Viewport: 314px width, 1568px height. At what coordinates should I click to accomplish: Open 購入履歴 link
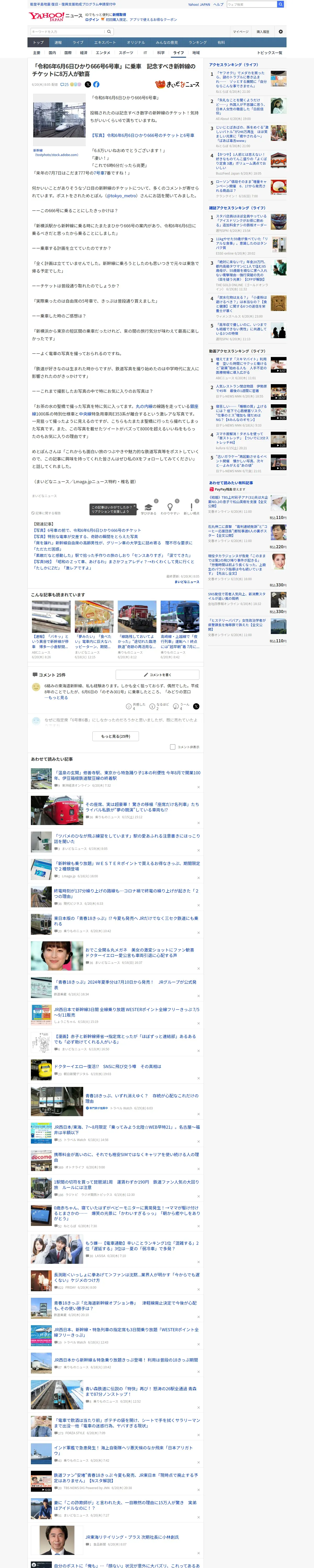[263, 32]
